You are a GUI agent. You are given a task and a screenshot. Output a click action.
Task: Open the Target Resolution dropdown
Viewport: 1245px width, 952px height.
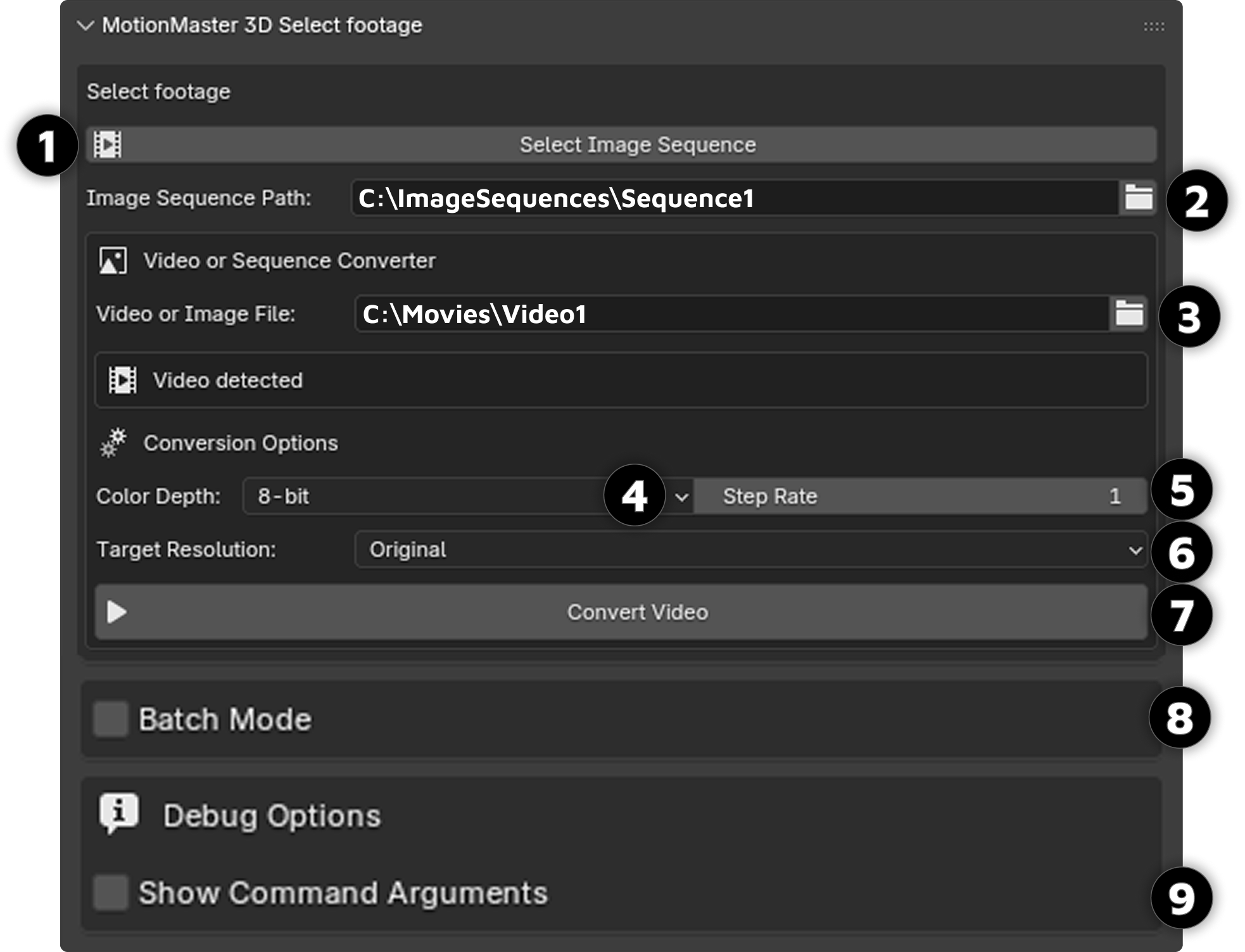(x=747, y=550)
